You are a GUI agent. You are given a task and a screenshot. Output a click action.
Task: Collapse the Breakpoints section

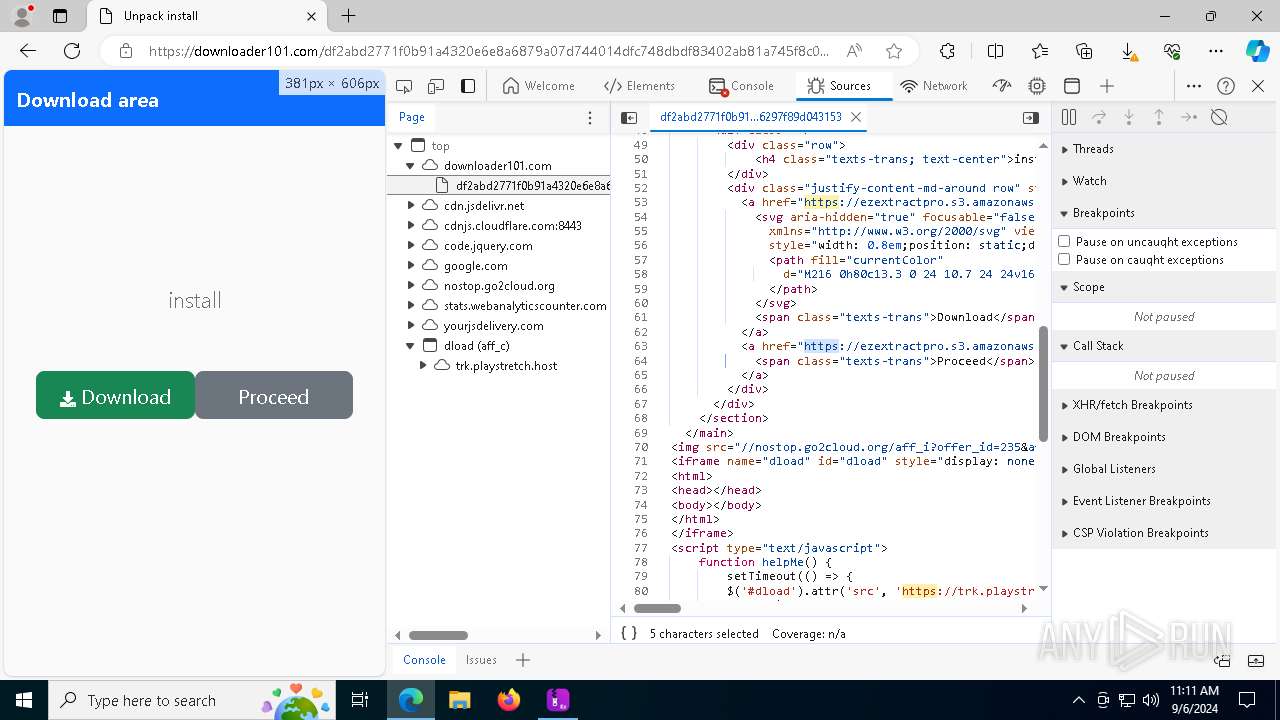1165,213
